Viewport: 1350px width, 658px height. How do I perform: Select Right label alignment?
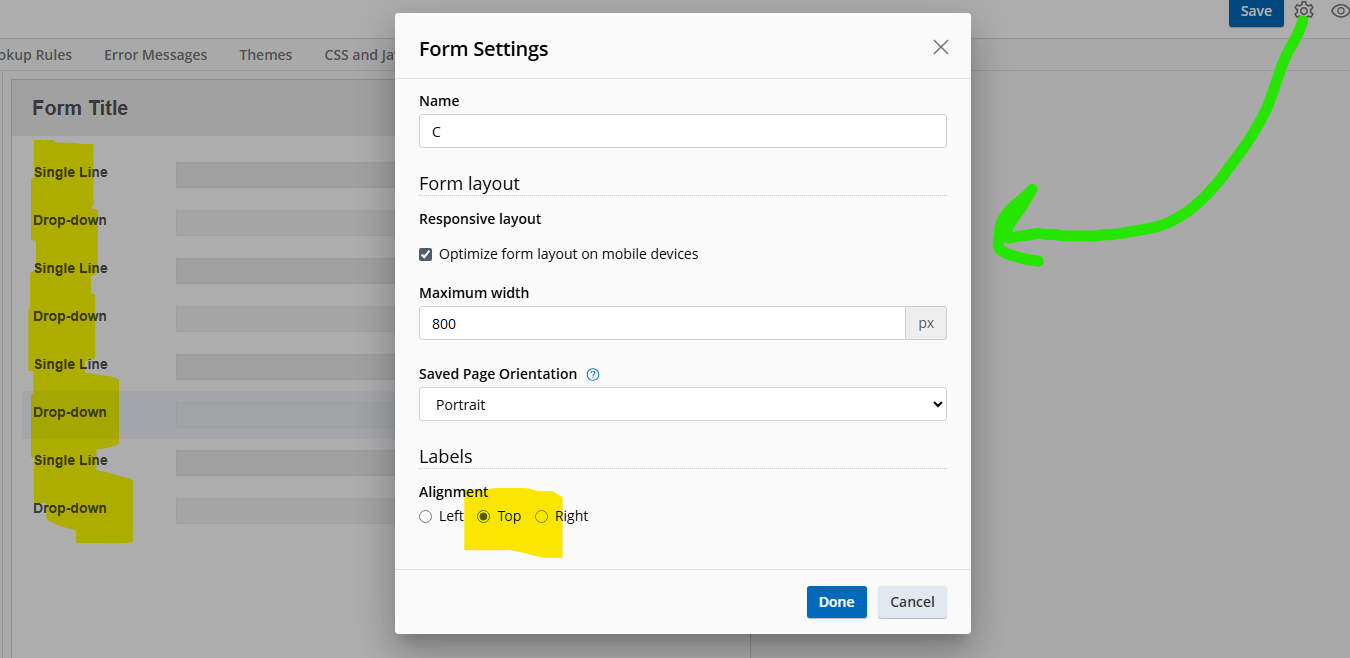coord(542,516)
